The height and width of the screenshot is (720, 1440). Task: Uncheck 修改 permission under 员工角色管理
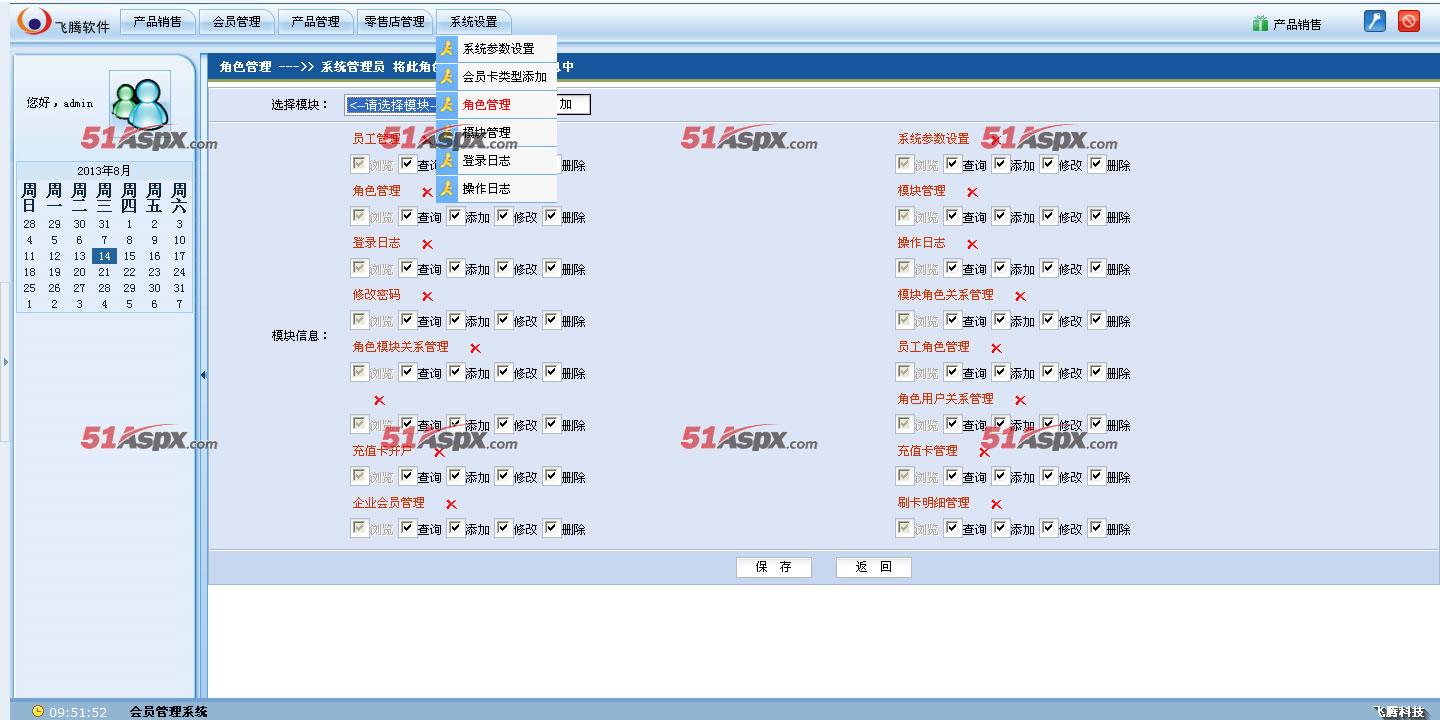[x=1049, y=372]
